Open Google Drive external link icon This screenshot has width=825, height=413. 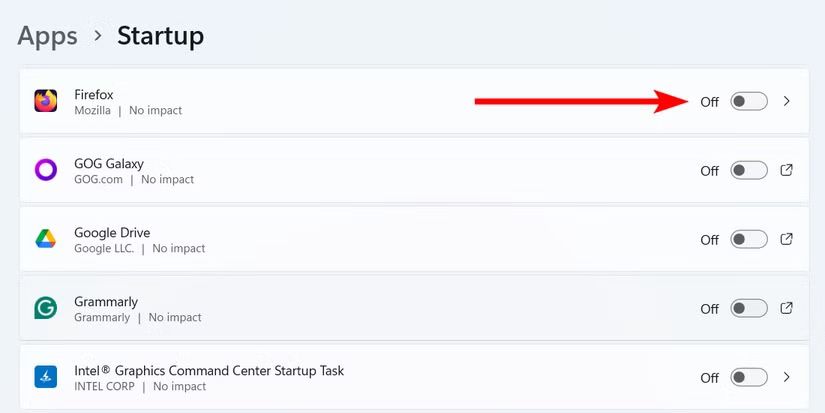click(x=786, y=239)
